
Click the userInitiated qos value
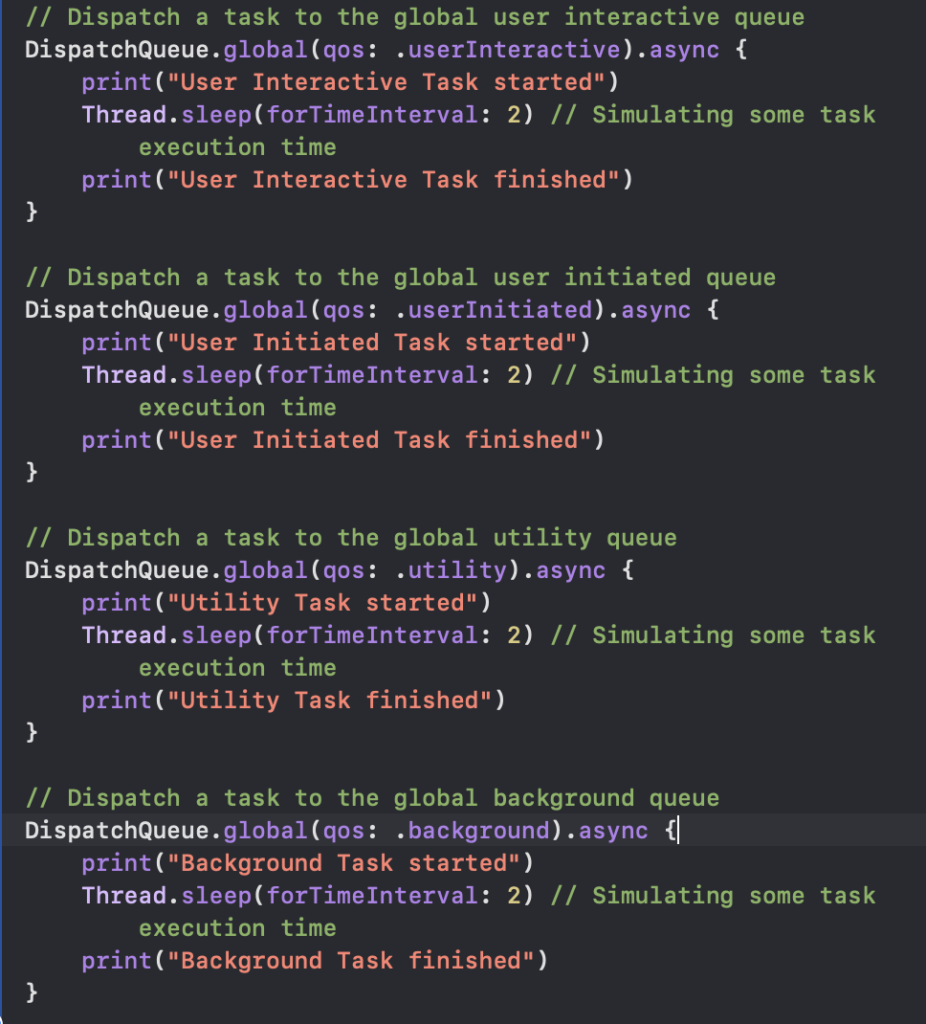tap(494, 310)
